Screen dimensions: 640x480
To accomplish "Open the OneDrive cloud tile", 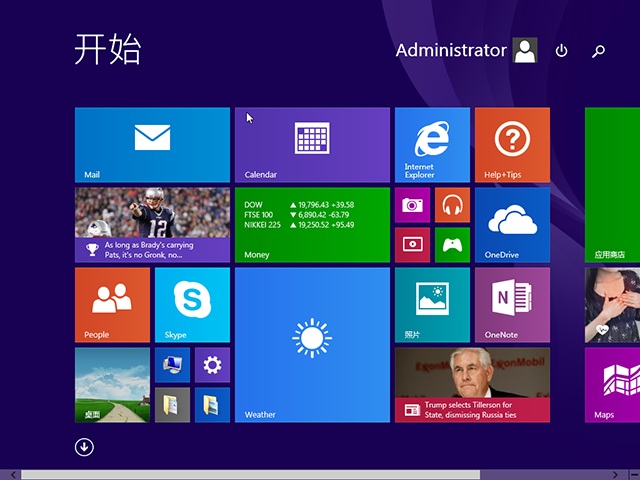I will [x=512, y=224].
